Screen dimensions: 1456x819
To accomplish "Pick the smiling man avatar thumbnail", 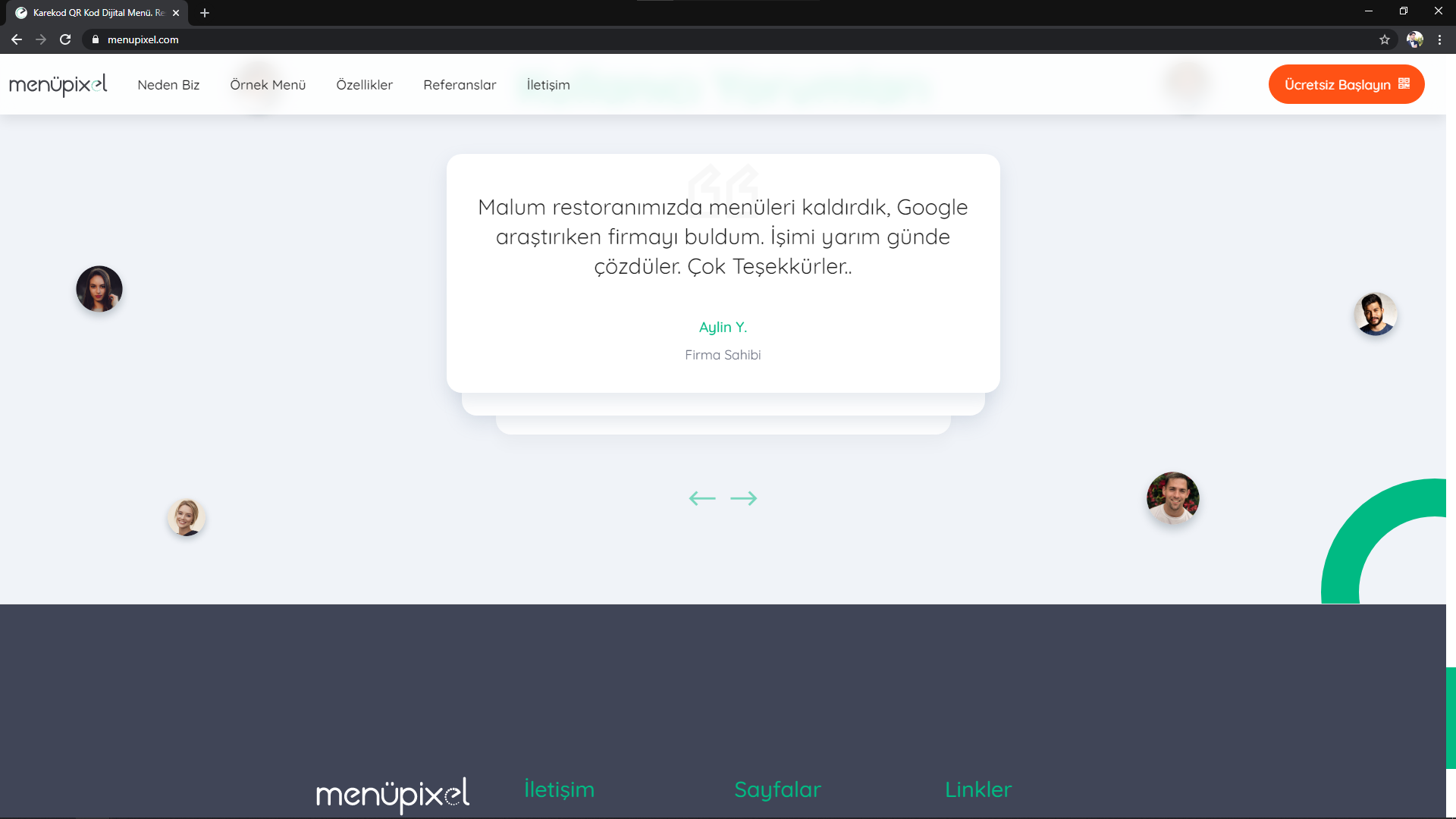I will click(1172, 498).
